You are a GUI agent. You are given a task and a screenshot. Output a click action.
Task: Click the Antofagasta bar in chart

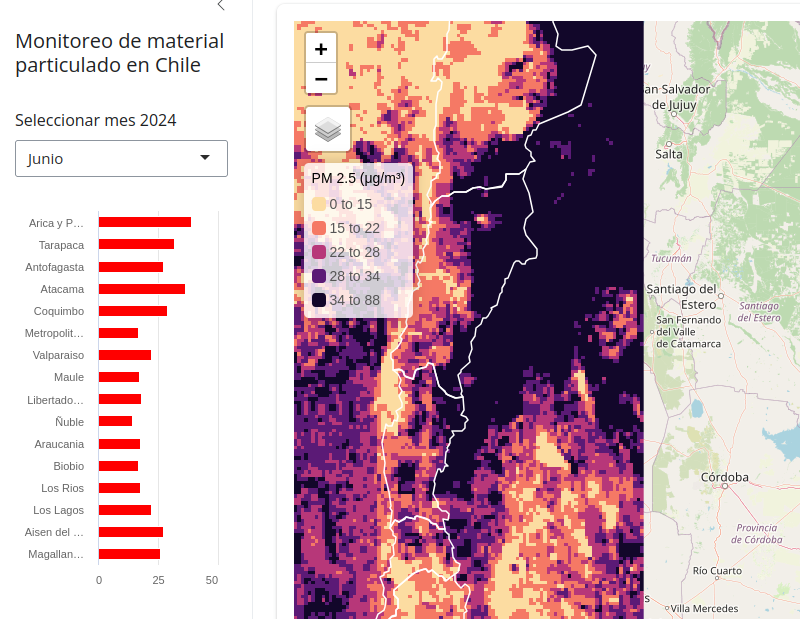[130, 267]
